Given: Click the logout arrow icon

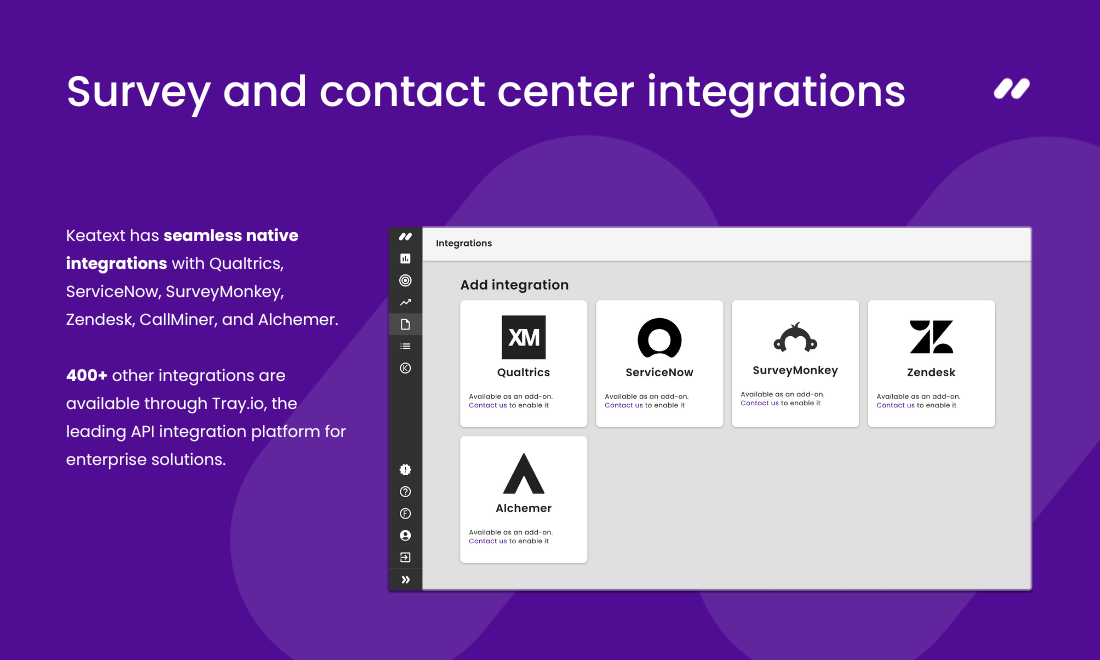Looking at the screenshot, I should [405, 558].
